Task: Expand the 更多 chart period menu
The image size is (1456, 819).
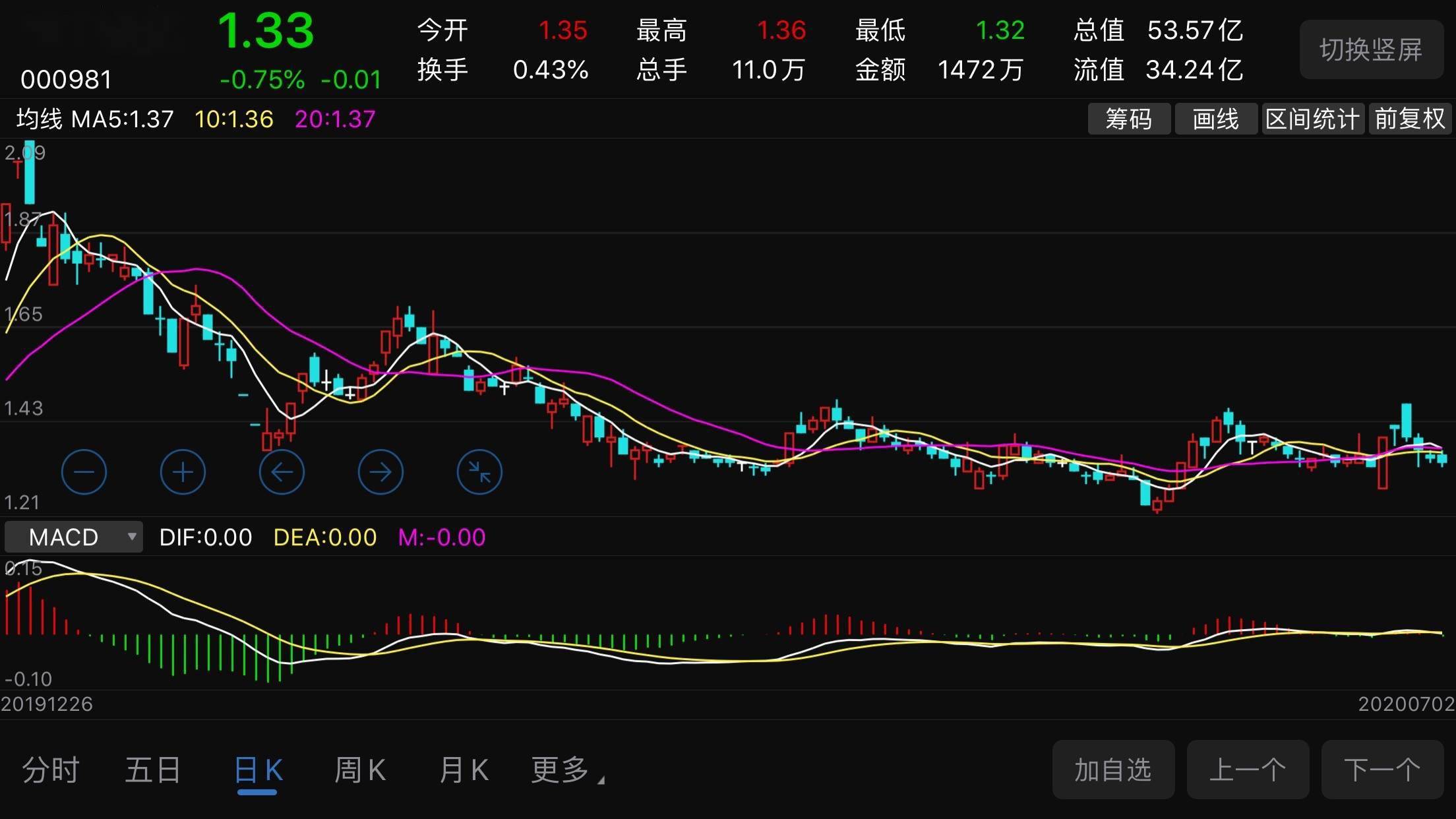Action: coord(567,770)
